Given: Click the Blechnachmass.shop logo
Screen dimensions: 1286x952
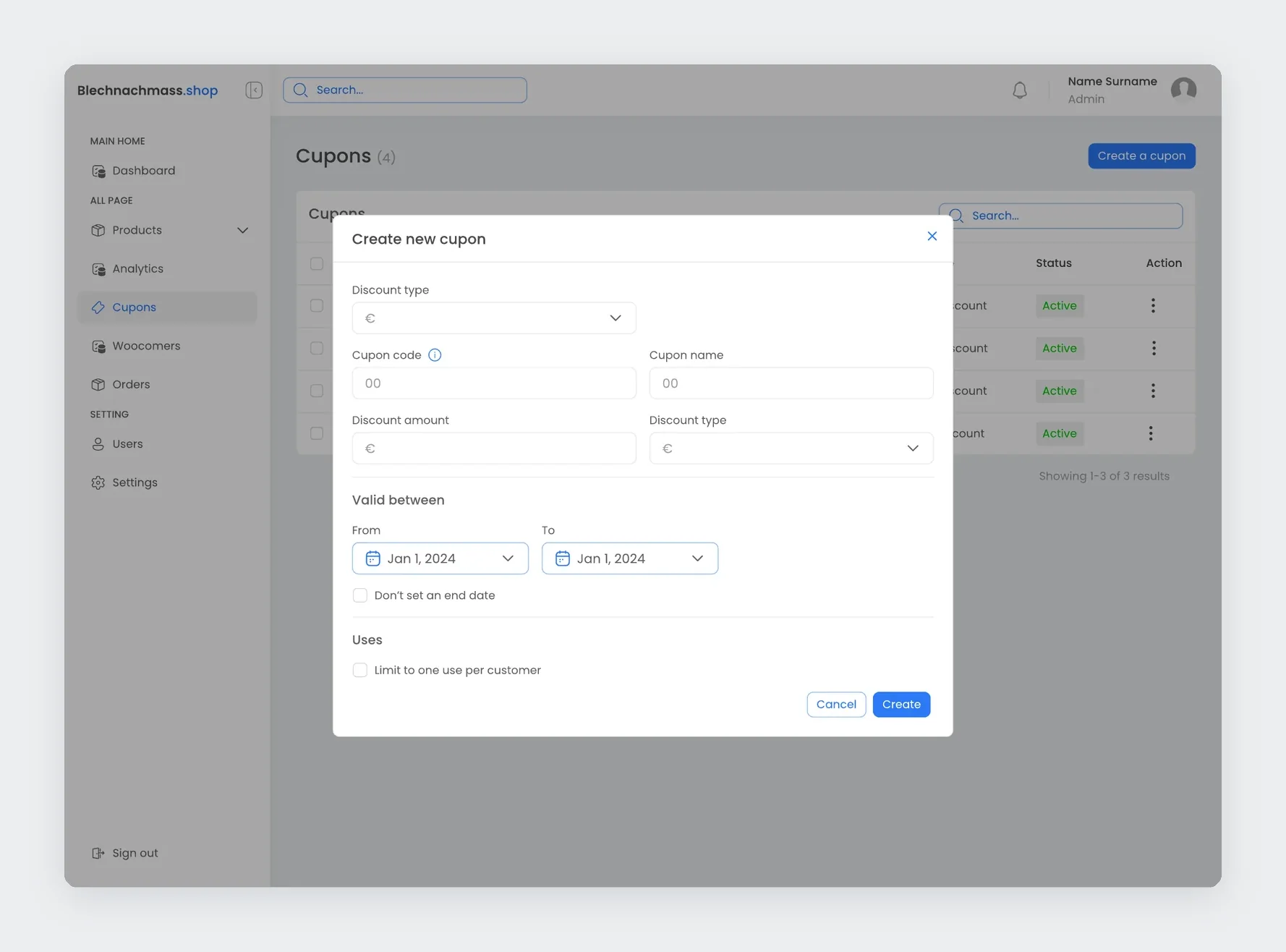Looking at the screenshot, I should [x=148, y=90].
